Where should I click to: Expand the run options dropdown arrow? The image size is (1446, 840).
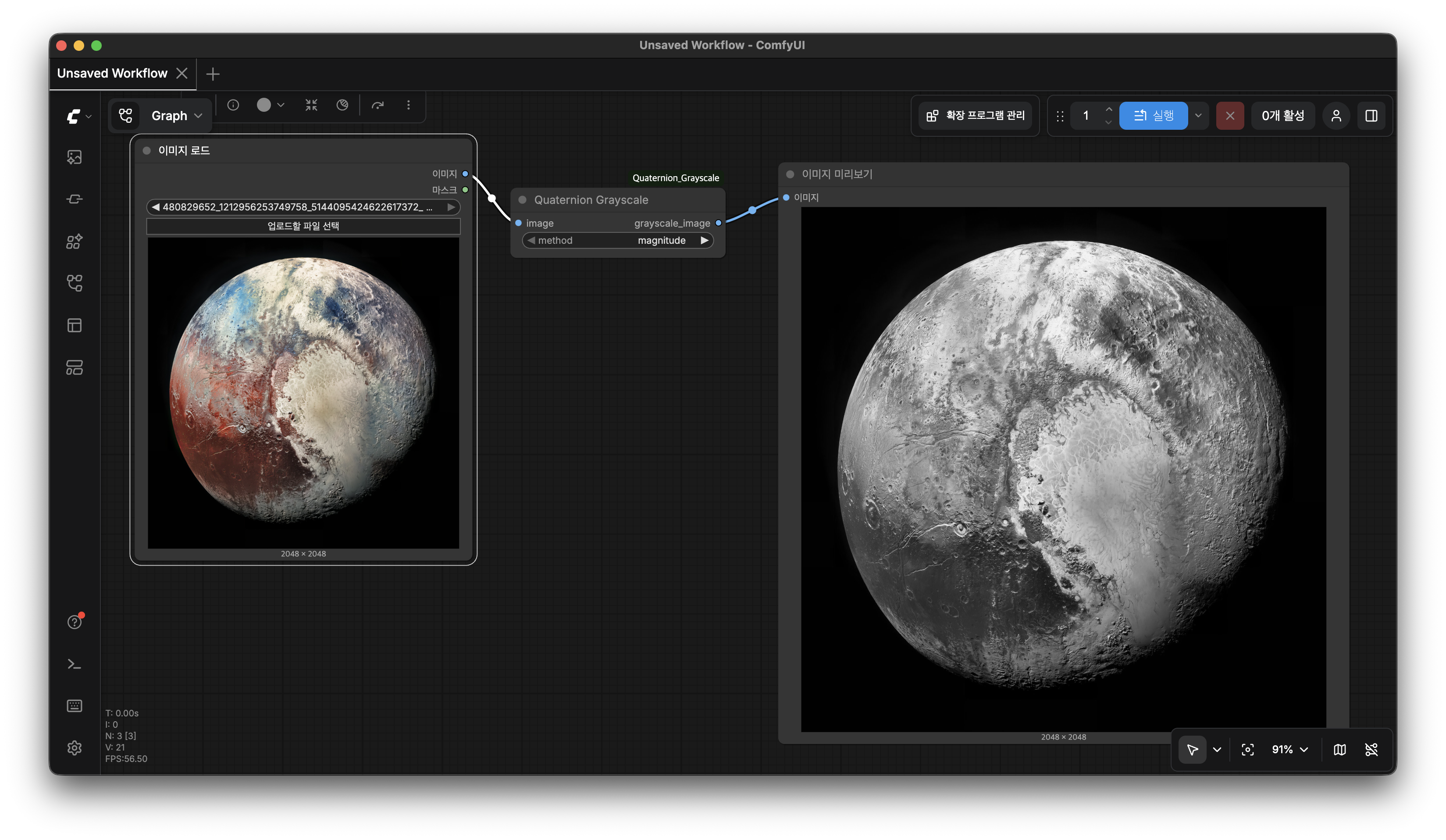tap(1198, 116)
